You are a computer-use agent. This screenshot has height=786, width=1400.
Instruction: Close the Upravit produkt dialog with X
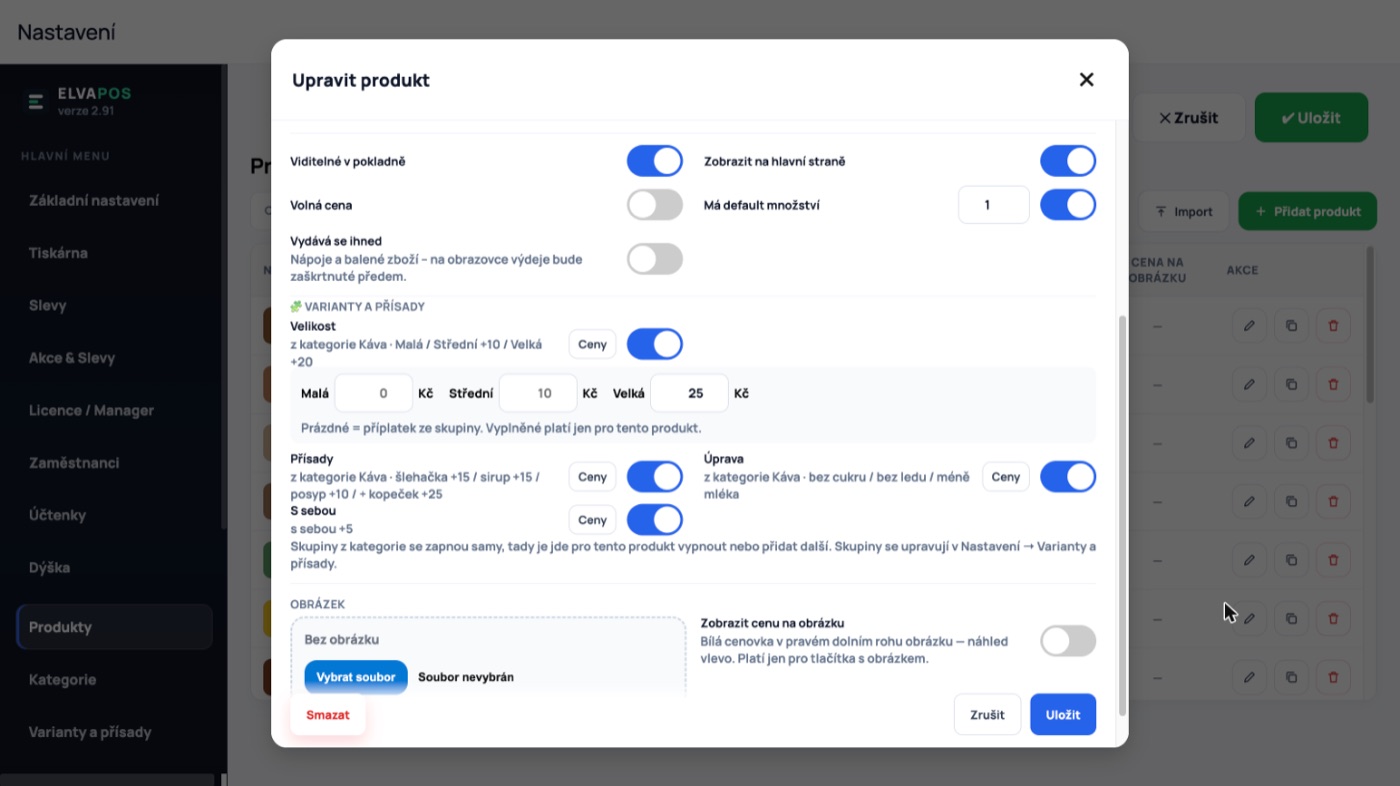pos(1086,80)
